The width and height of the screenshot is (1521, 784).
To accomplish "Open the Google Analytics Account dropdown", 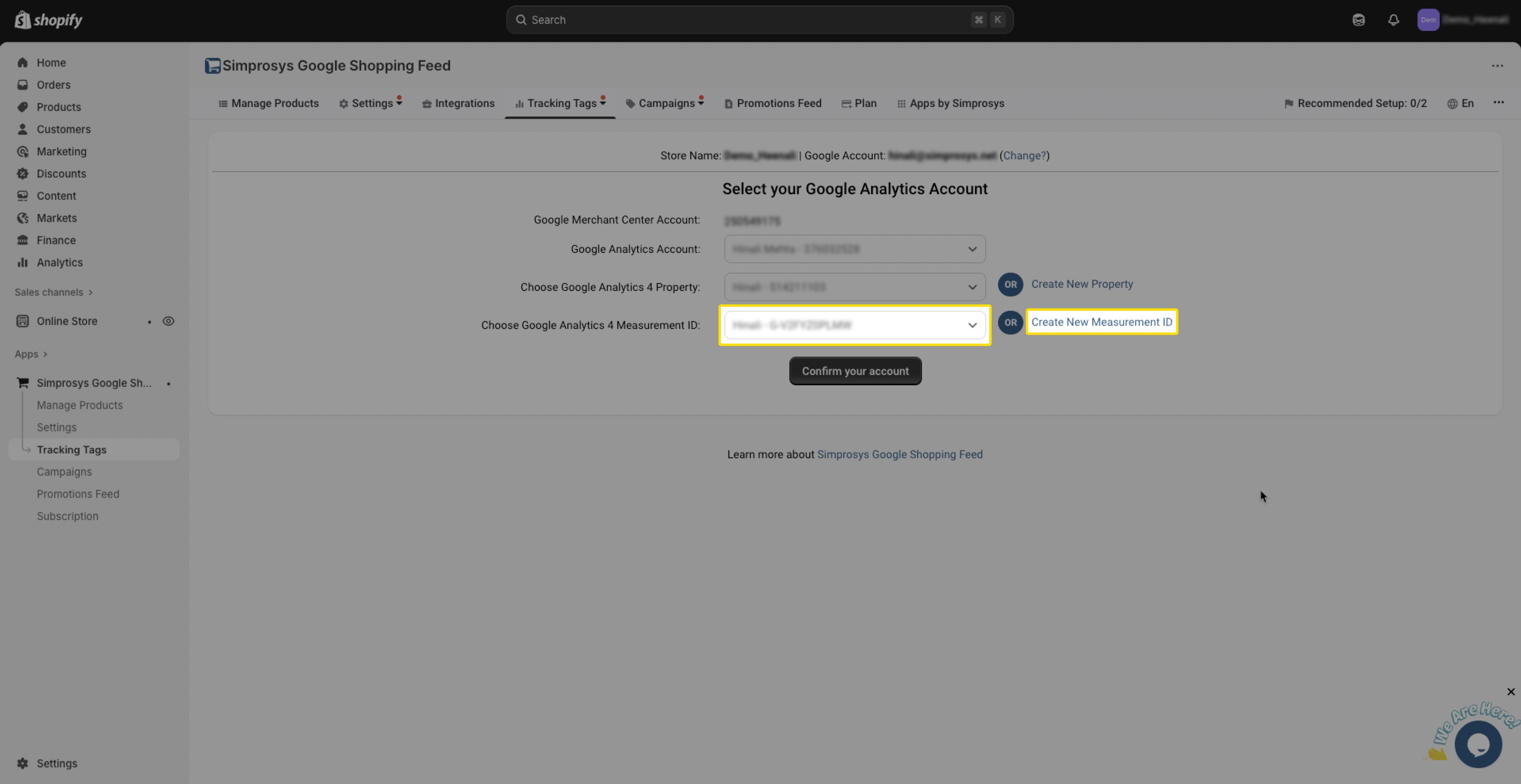I will coord(854,249).
